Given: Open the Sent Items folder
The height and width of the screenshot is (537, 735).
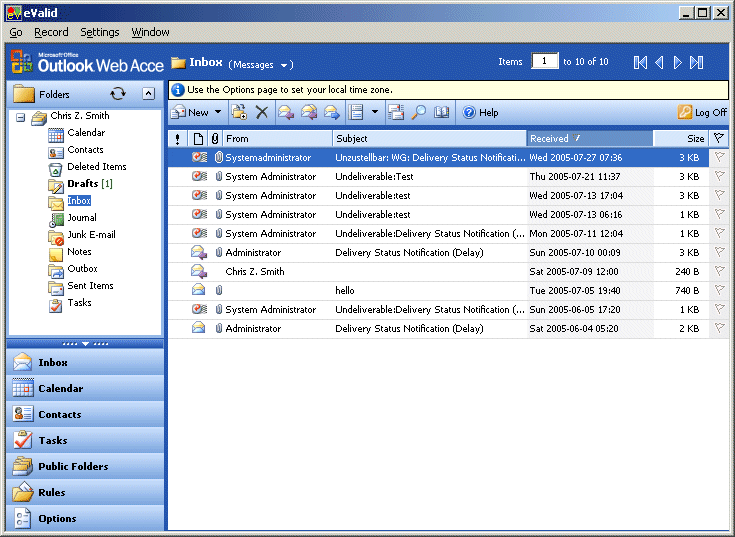Looking at the screenshot, I should (90, 285).
